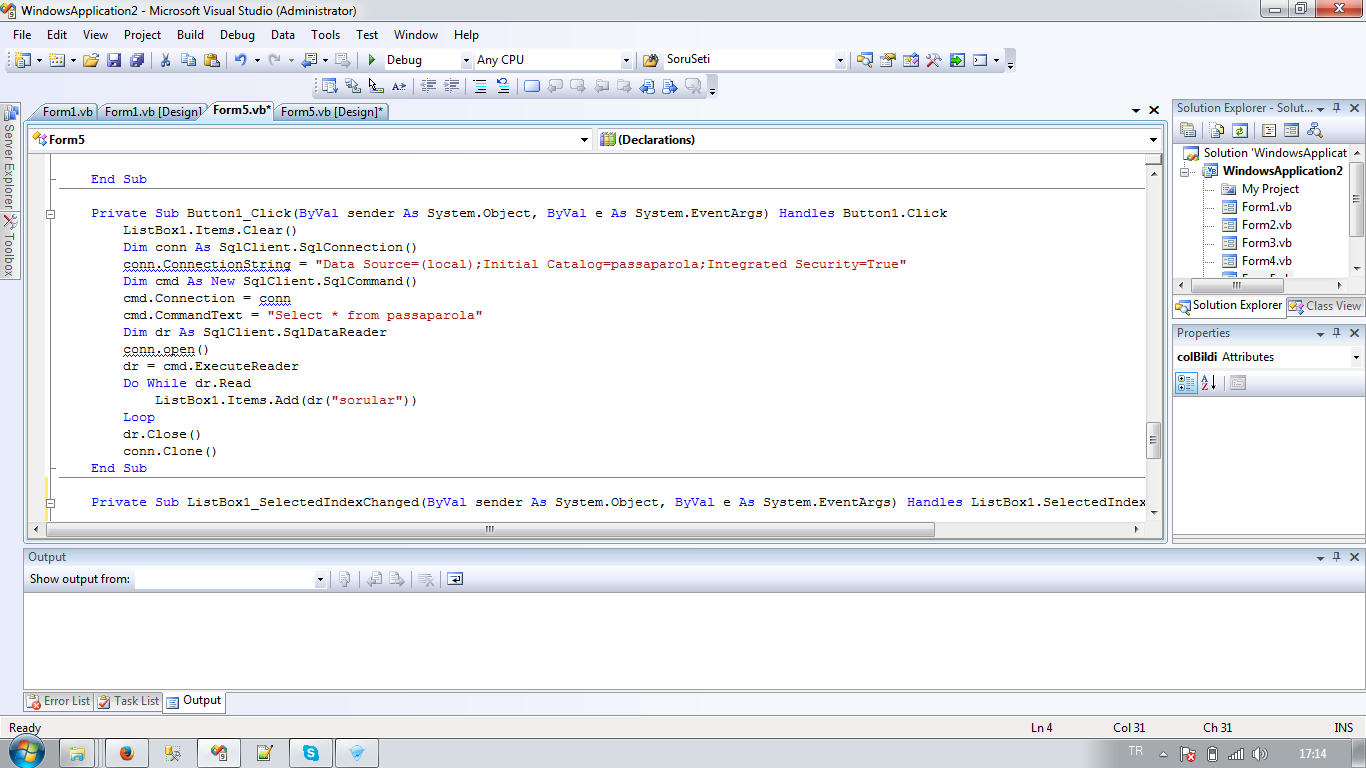Open the Build menu

[190, 34]
